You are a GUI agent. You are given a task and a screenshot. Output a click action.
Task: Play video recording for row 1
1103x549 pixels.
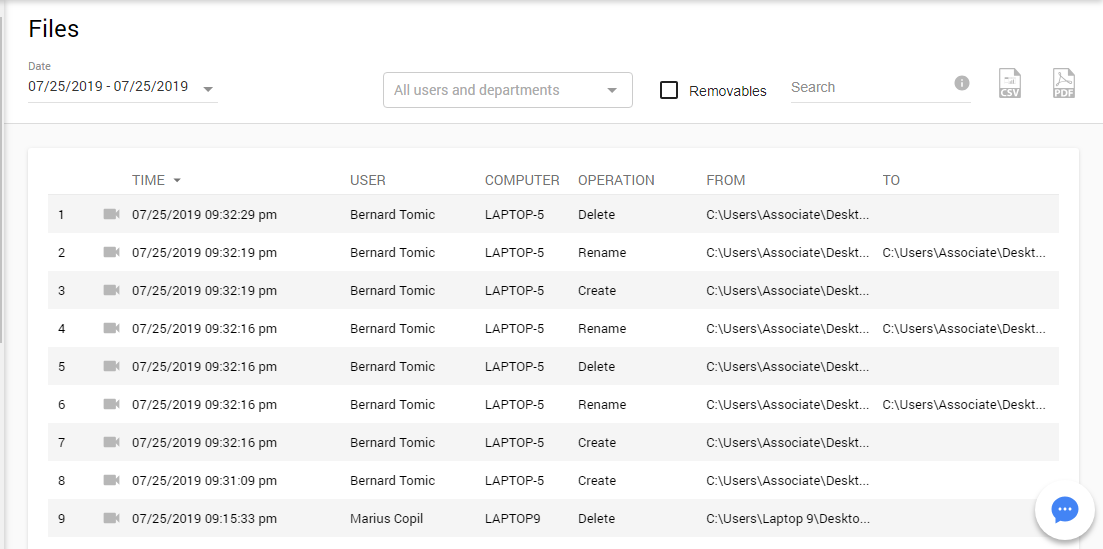click(111, 214)
